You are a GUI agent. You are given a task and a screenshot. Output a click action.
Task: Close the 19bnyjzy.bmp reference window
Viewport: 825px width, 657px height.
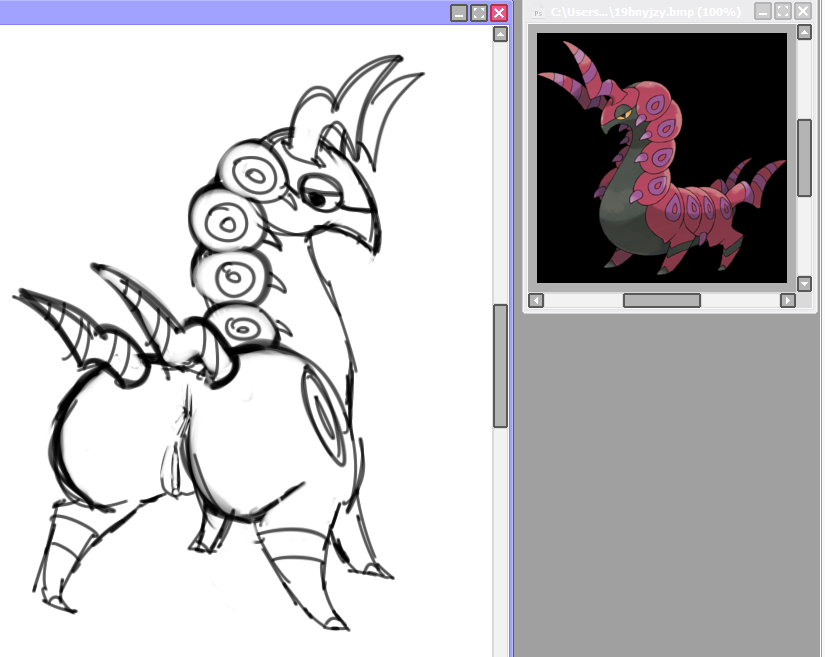click(803, 12)
